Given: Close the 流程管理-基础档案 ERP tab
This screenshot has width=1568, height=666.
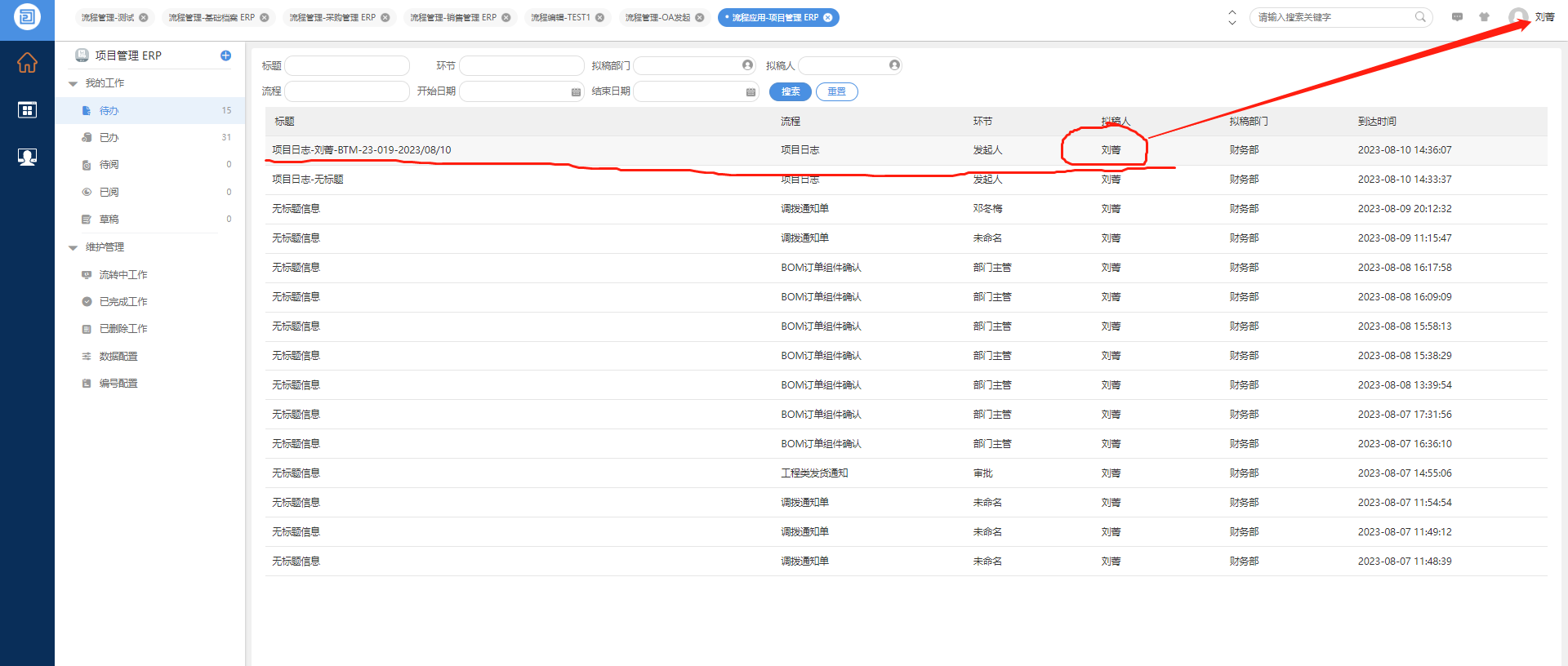Looking at the screenshot, I should 265,17.
